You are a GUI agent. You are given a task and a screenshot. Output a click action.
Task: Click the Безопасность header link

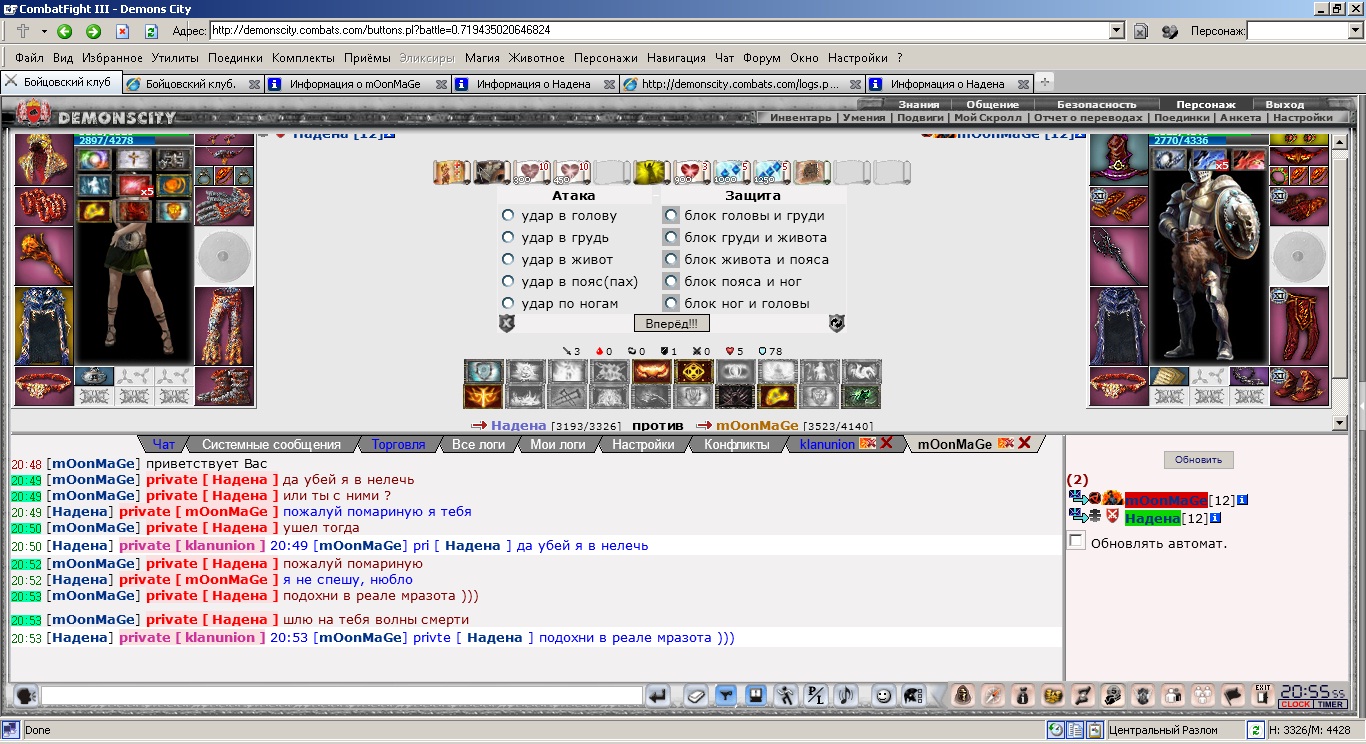tap(1097, 104)
